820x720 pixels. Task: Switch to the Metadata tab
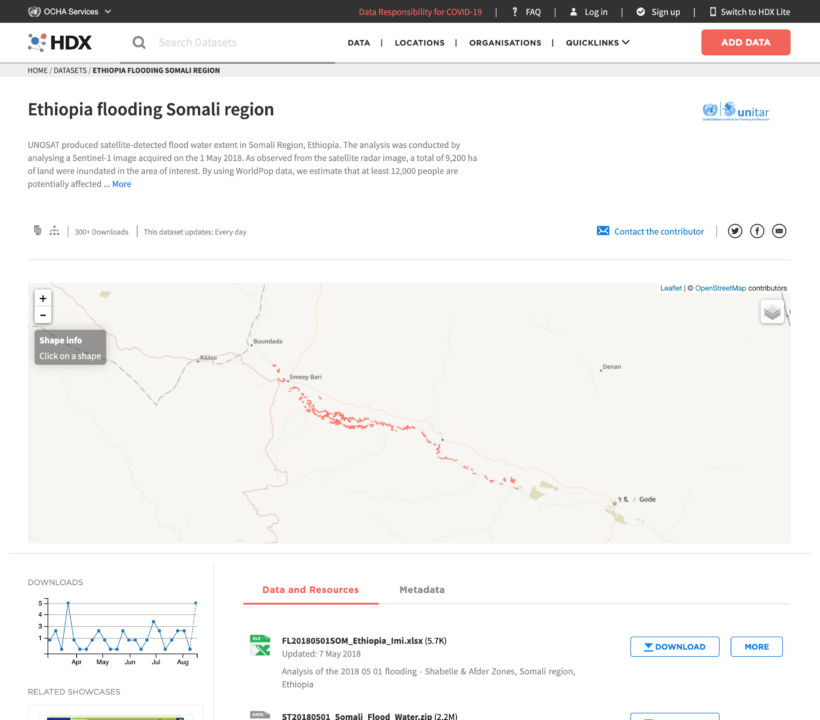(x=422, y=590)
